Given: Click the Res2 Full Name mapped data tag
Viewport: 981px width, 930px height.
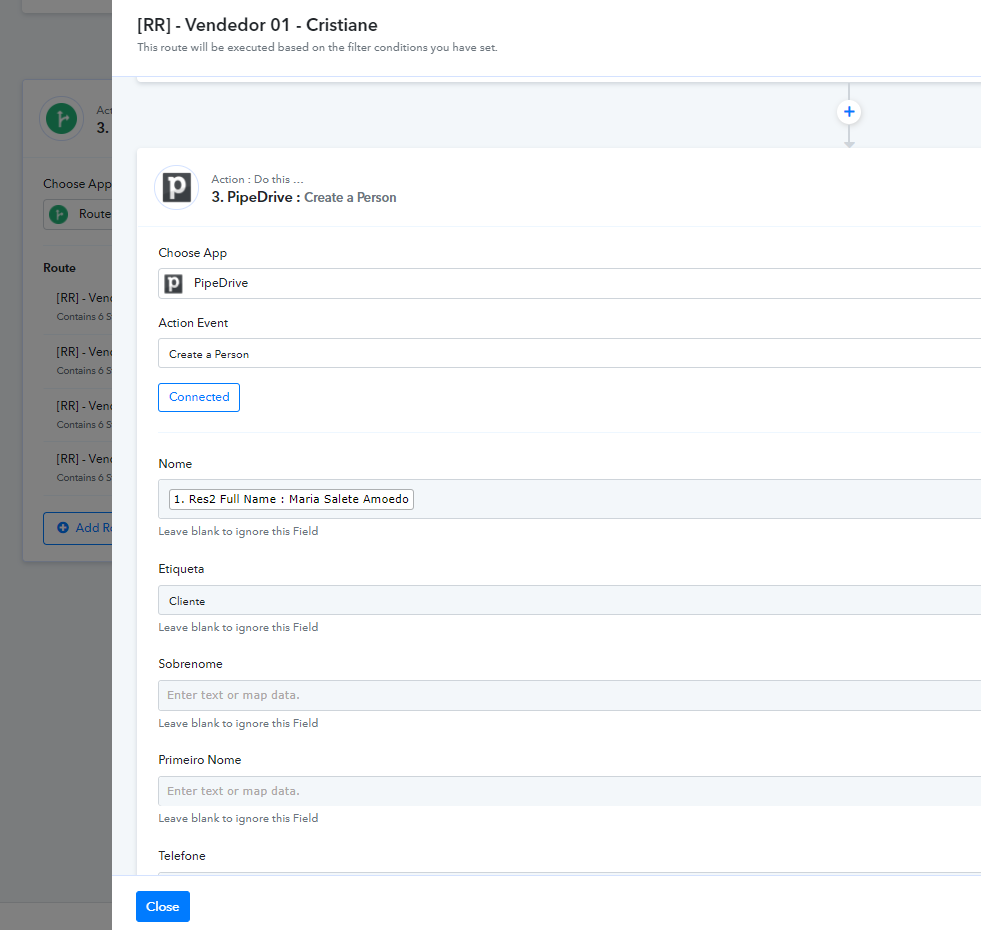Looking at the screenshot, I should click(291, 499).
